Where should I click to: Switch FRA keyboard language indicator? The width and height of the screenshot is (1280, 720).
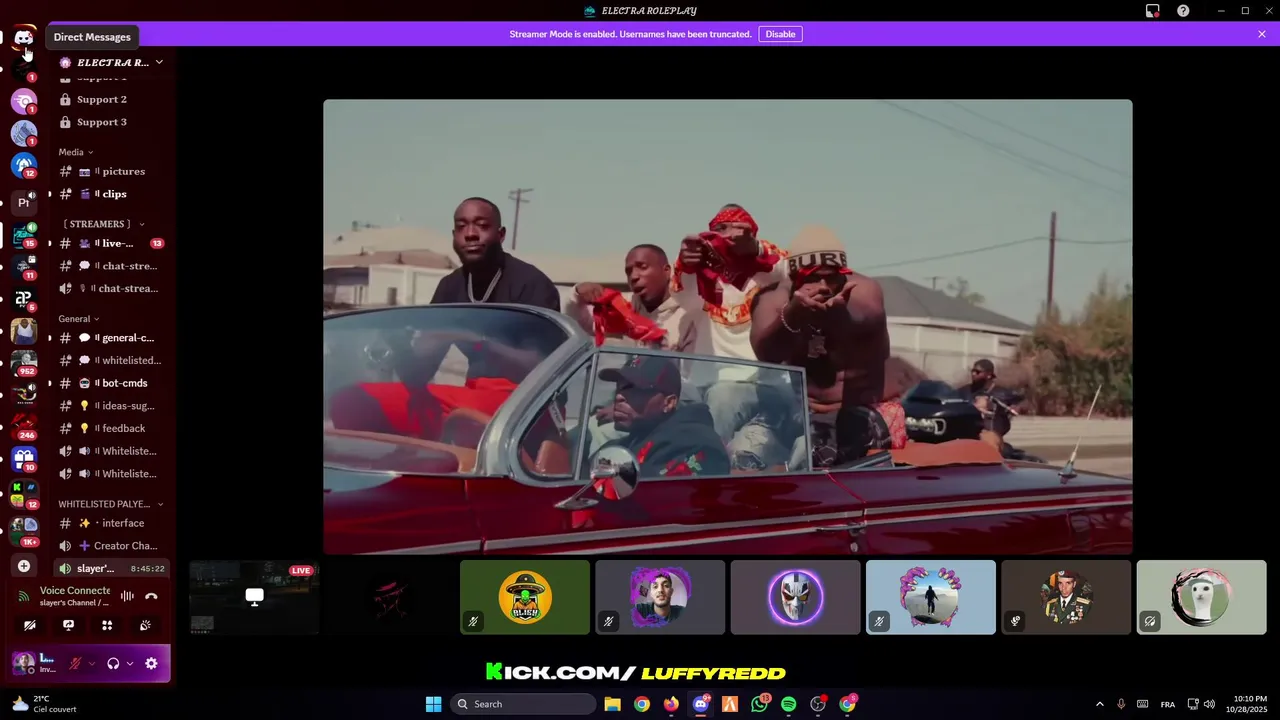pos(1167,704)
